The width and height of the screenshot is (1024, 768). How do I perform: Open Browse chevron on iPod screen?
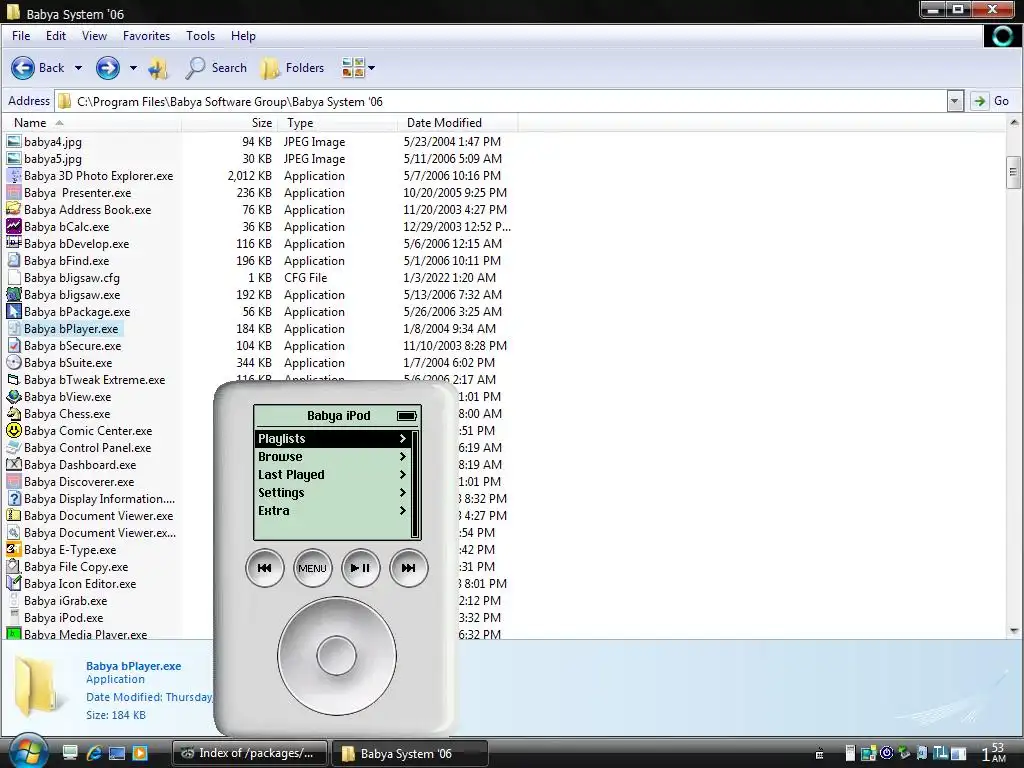(403, 456)
